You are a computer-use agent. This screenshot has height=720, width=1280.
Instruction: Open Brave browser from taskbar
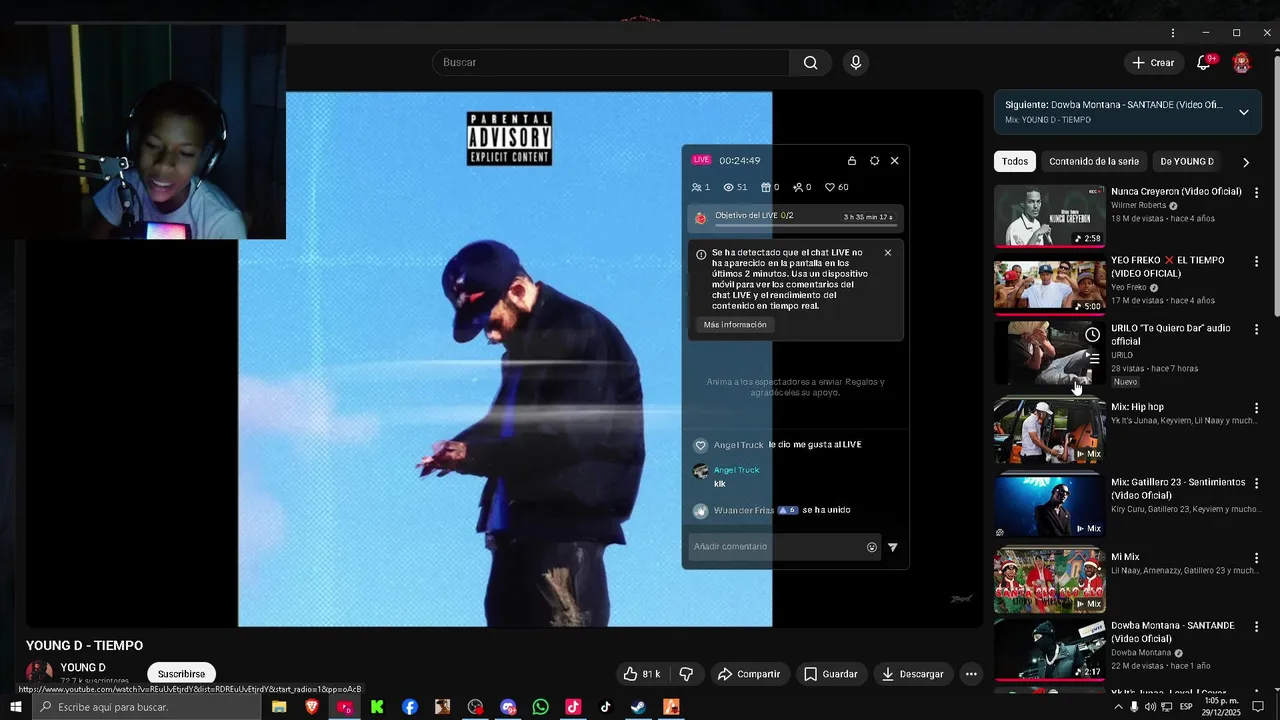click(x=312, y=707)
